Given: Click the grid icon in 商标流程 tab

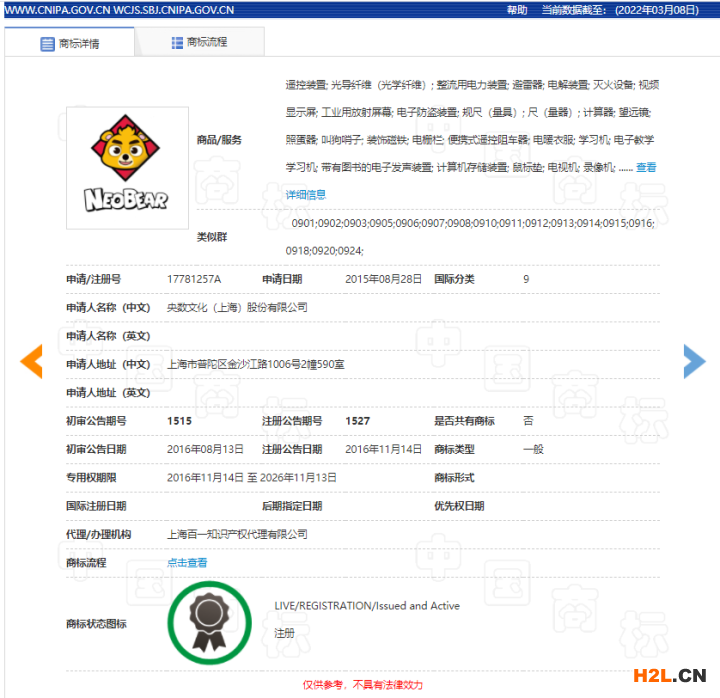Looking at the screenshot, I should click(177, 43).
